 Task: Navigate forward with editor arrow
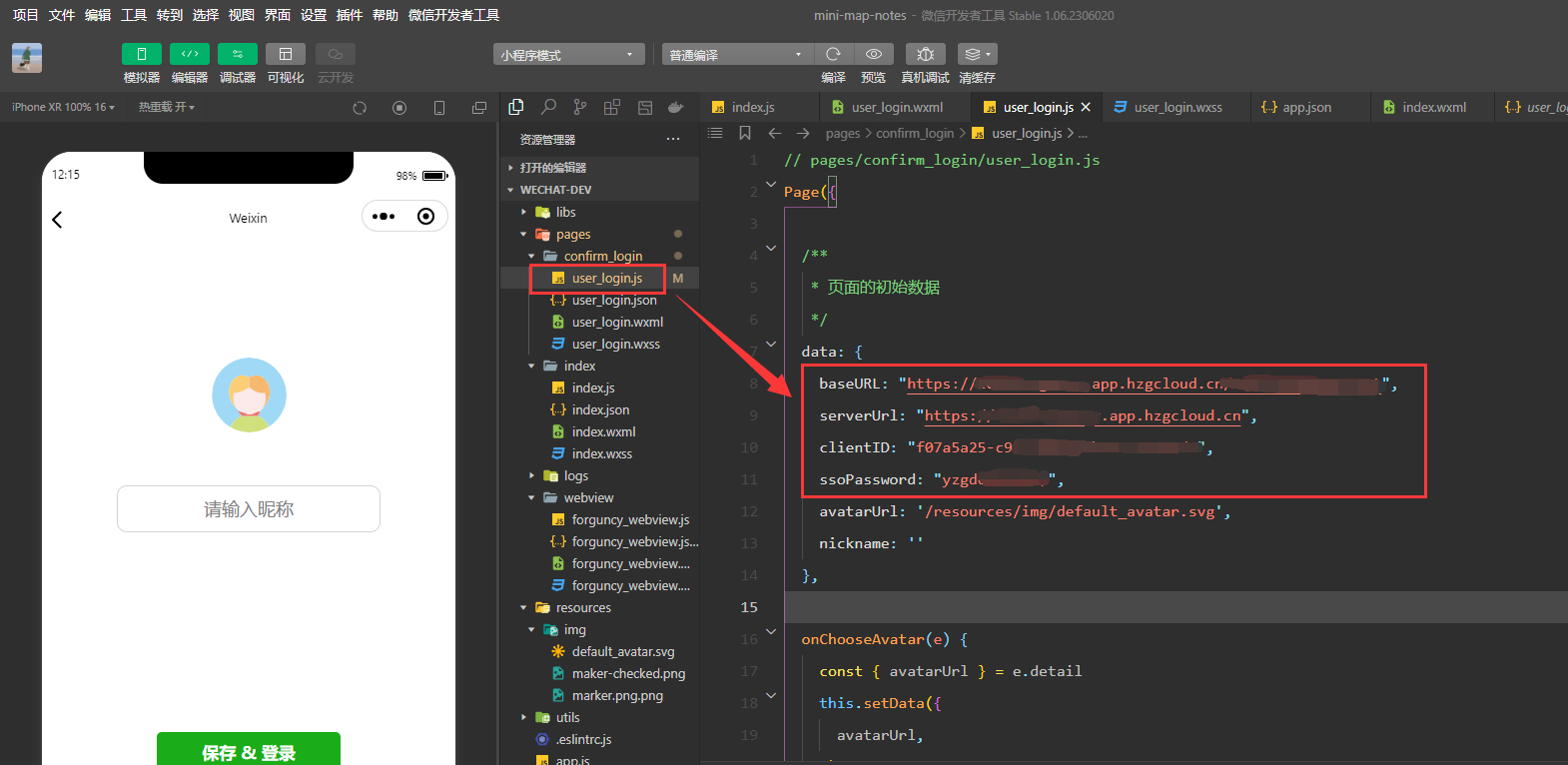(803, 133)
